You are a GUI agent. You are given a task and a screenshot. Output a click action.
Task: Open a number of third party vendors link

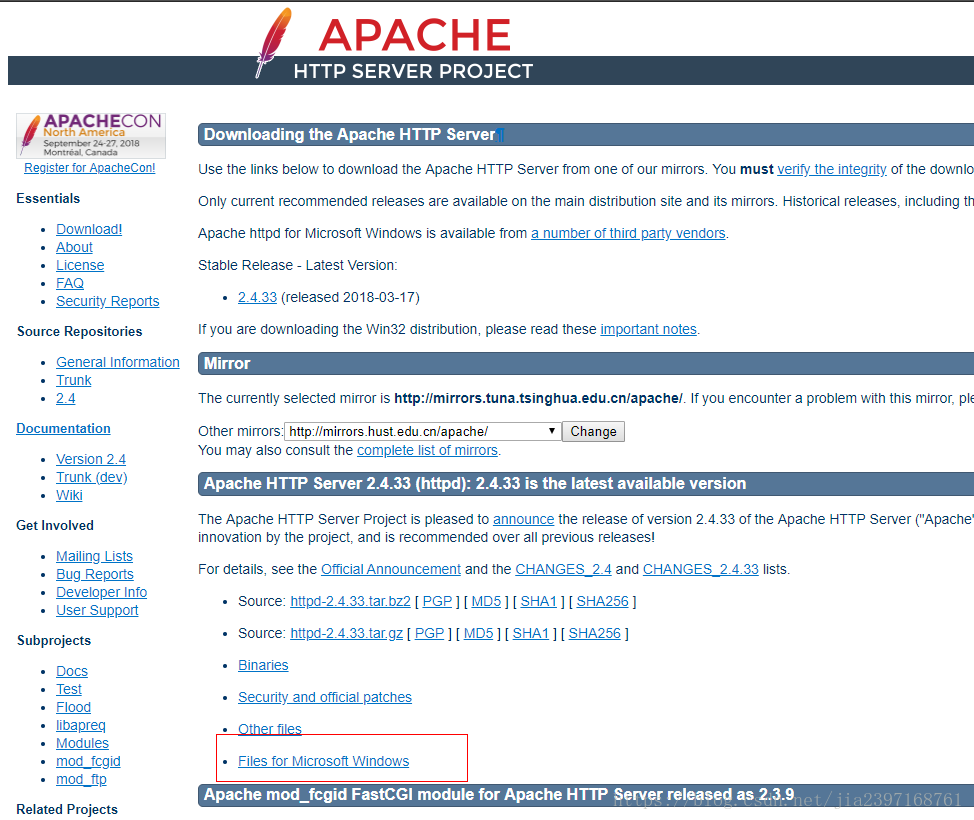[628, 234]
